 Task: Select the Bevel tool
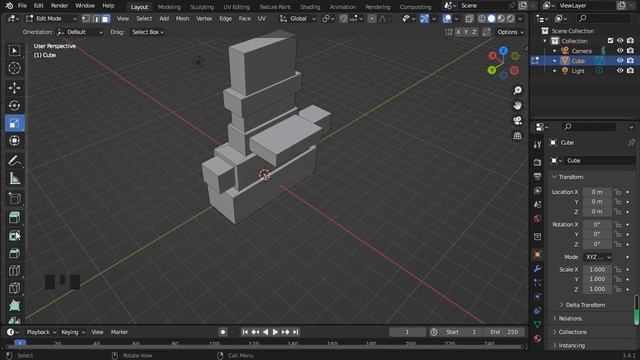[14, 253]
